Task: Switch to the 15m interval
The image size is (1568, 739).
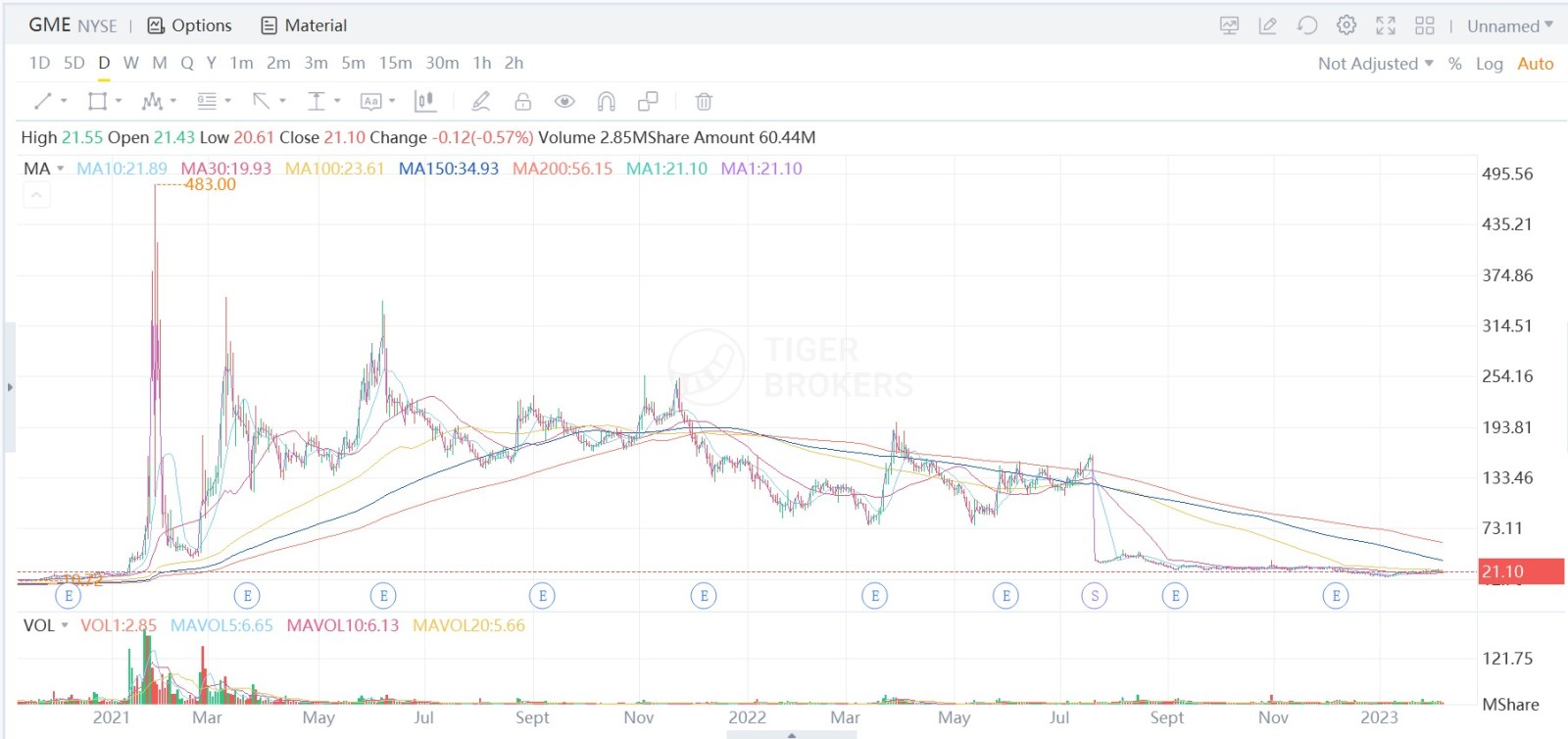Action: tap(396, 63)
